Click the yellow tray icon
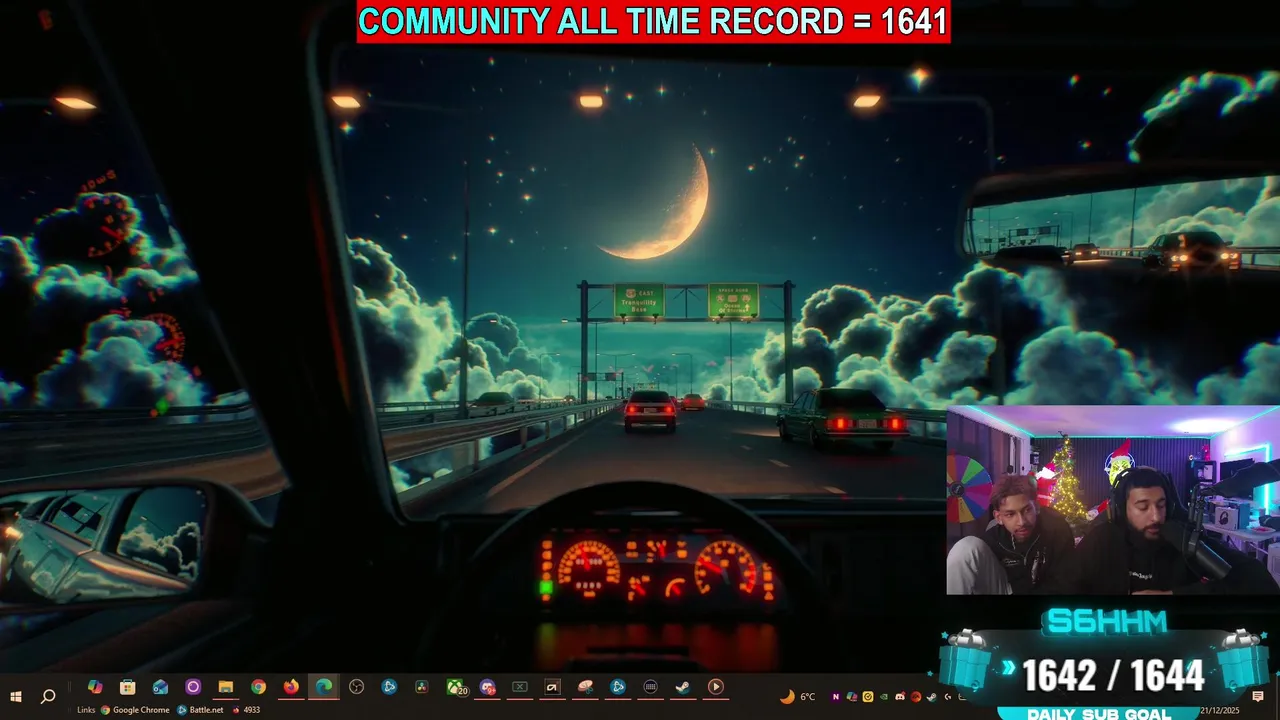 point(868,696)
